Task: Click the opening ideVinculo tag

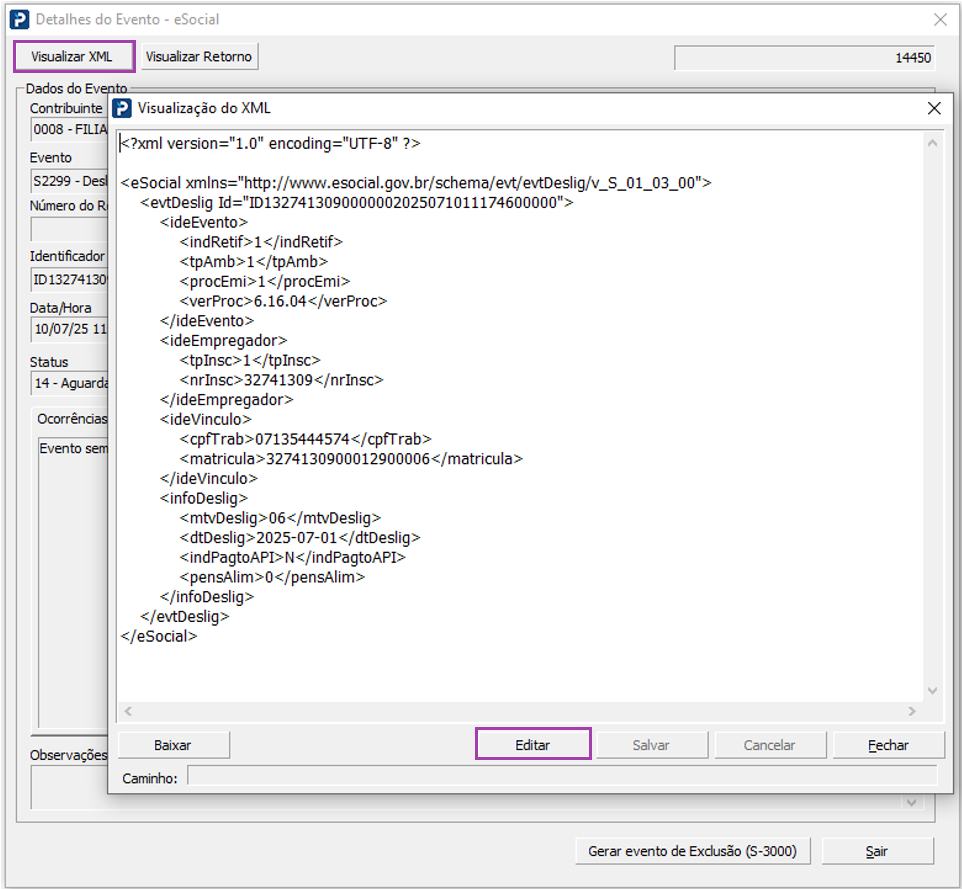Action: tap(206, 420)
